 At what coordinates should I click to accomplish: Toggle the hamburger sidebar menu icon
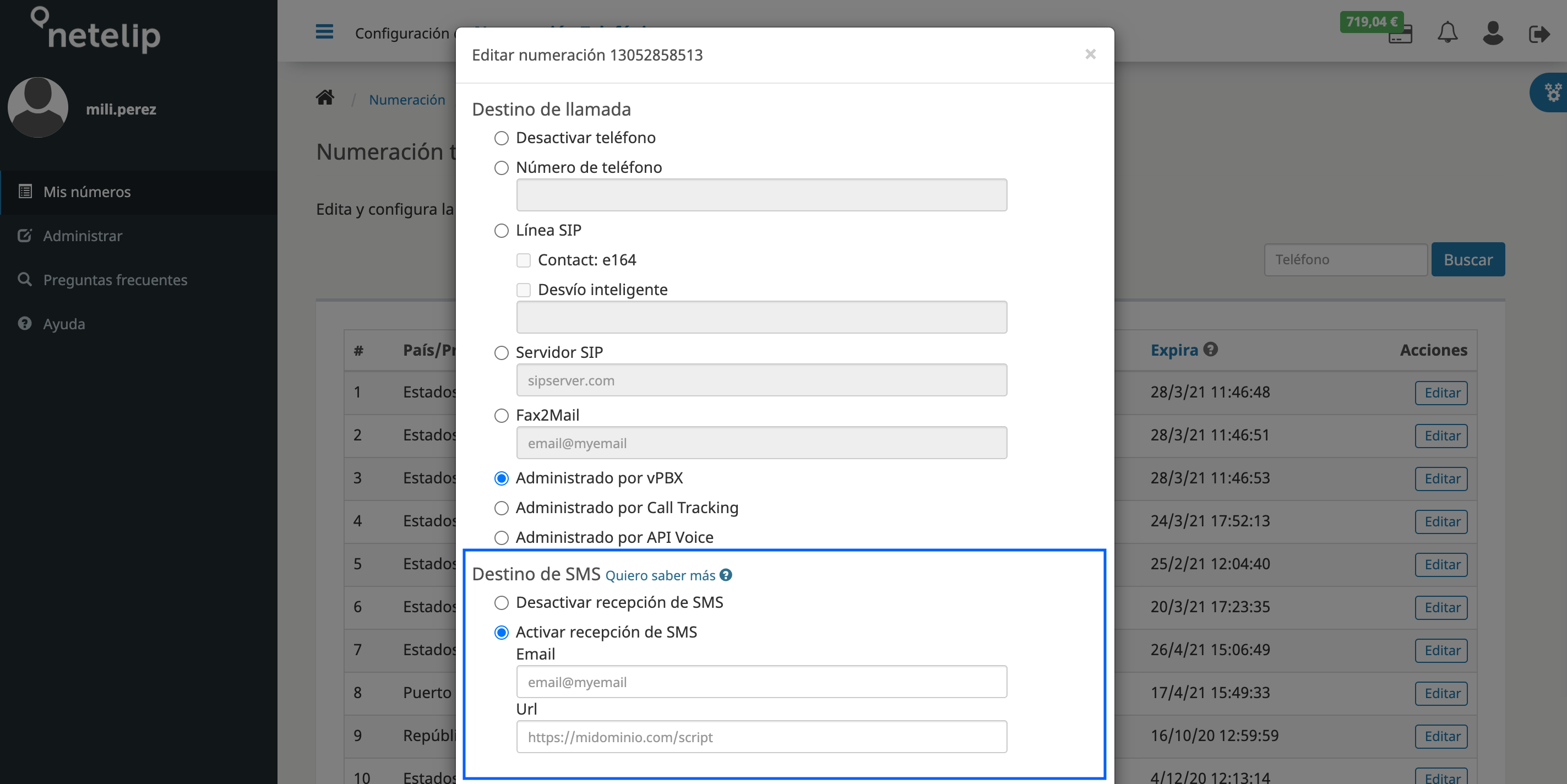[324, 31]
